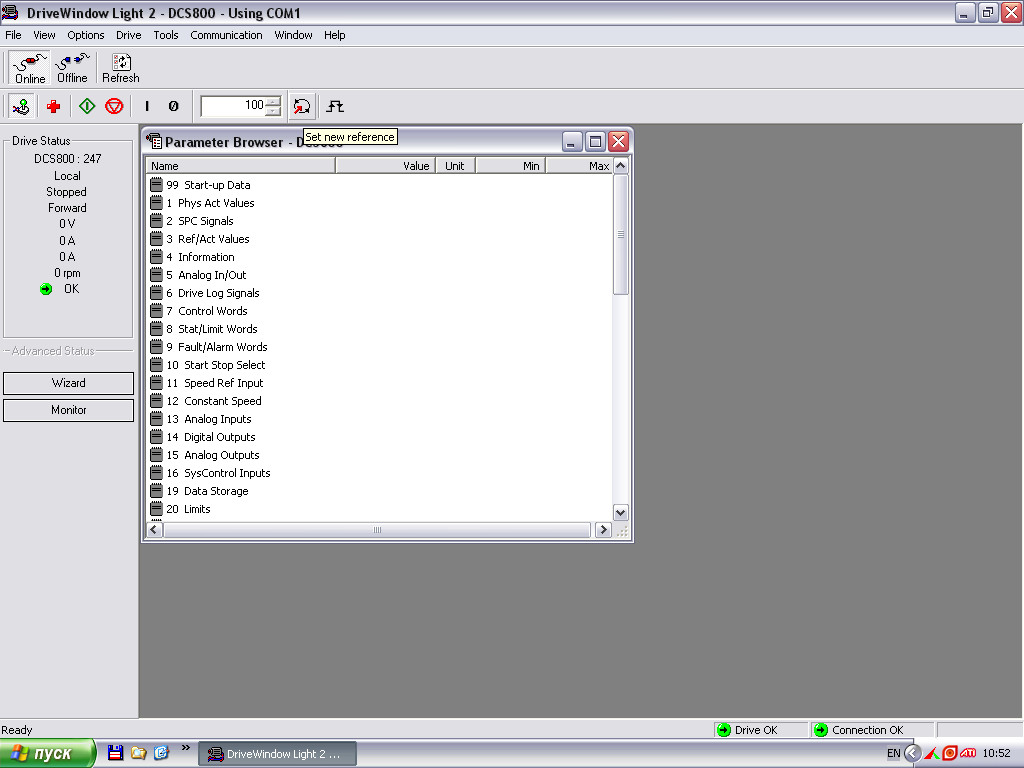Expand group 7 Control Words
Image resolution: width=1024 pixels, height=768 pixels.
tap(199, 311)
